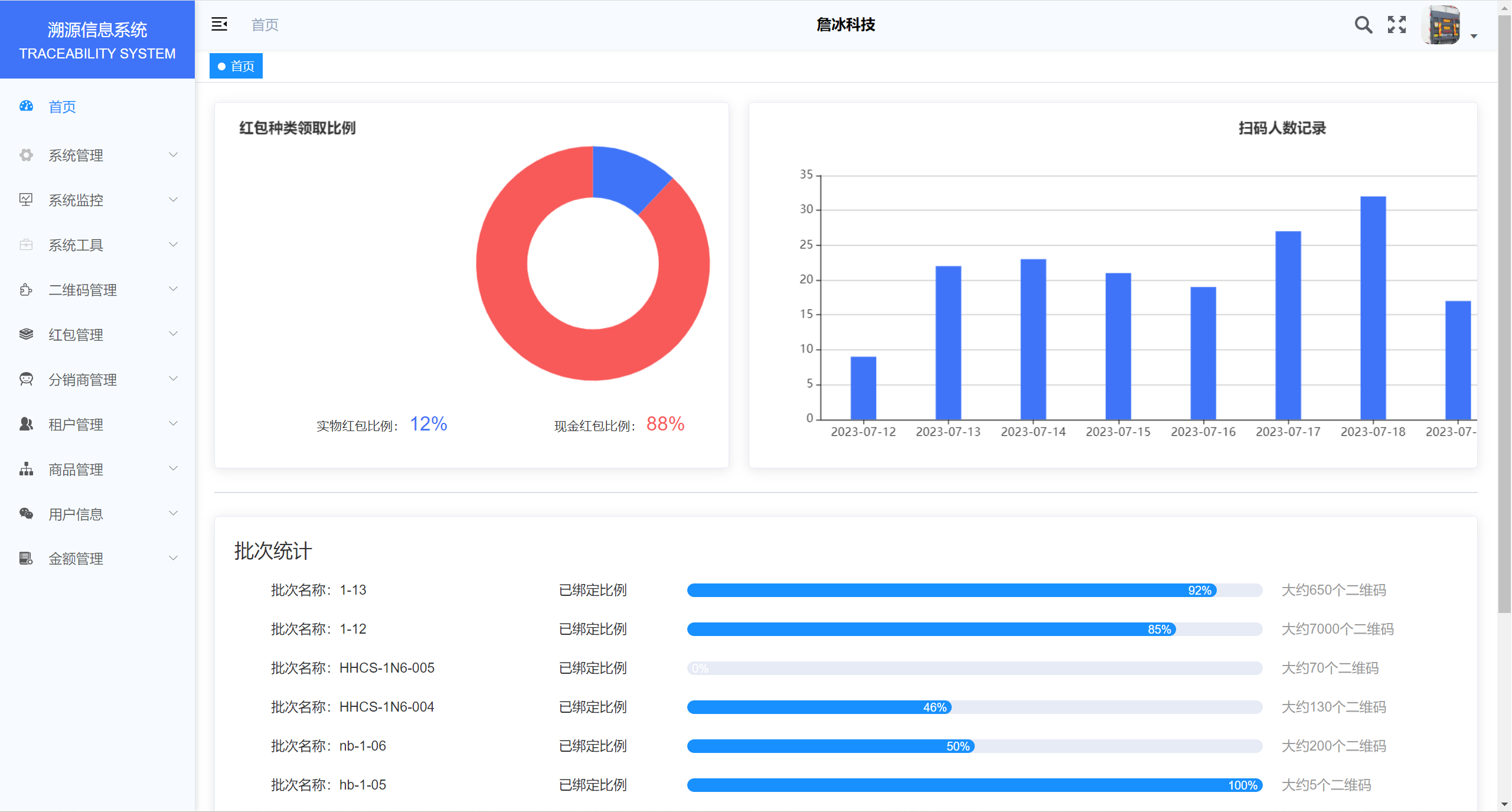This screenshot has width=1512, height=812.
Task: Expand the 分销商管理 submenu arrow
Action: coord(173,379)
